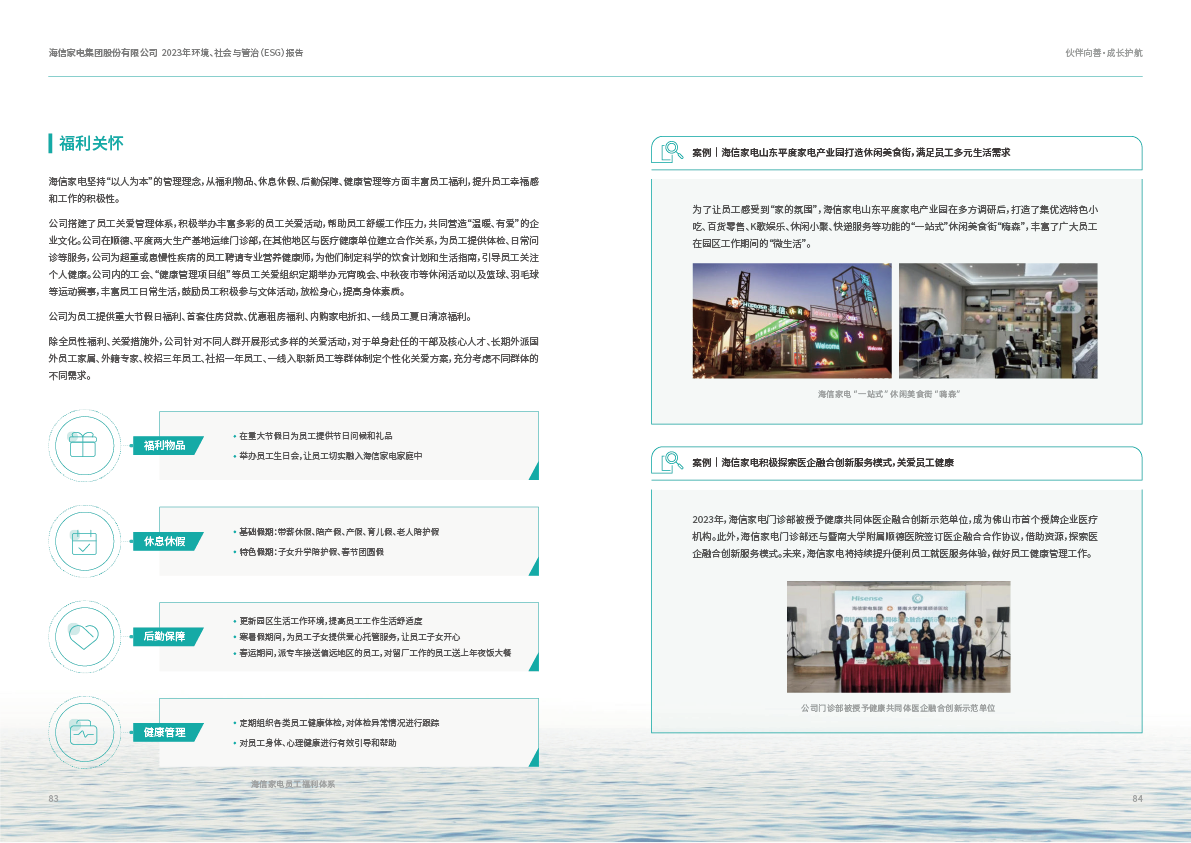Open the indoor salon interior photo
The image size is (1191, 843).
click(x=997, y=320)
